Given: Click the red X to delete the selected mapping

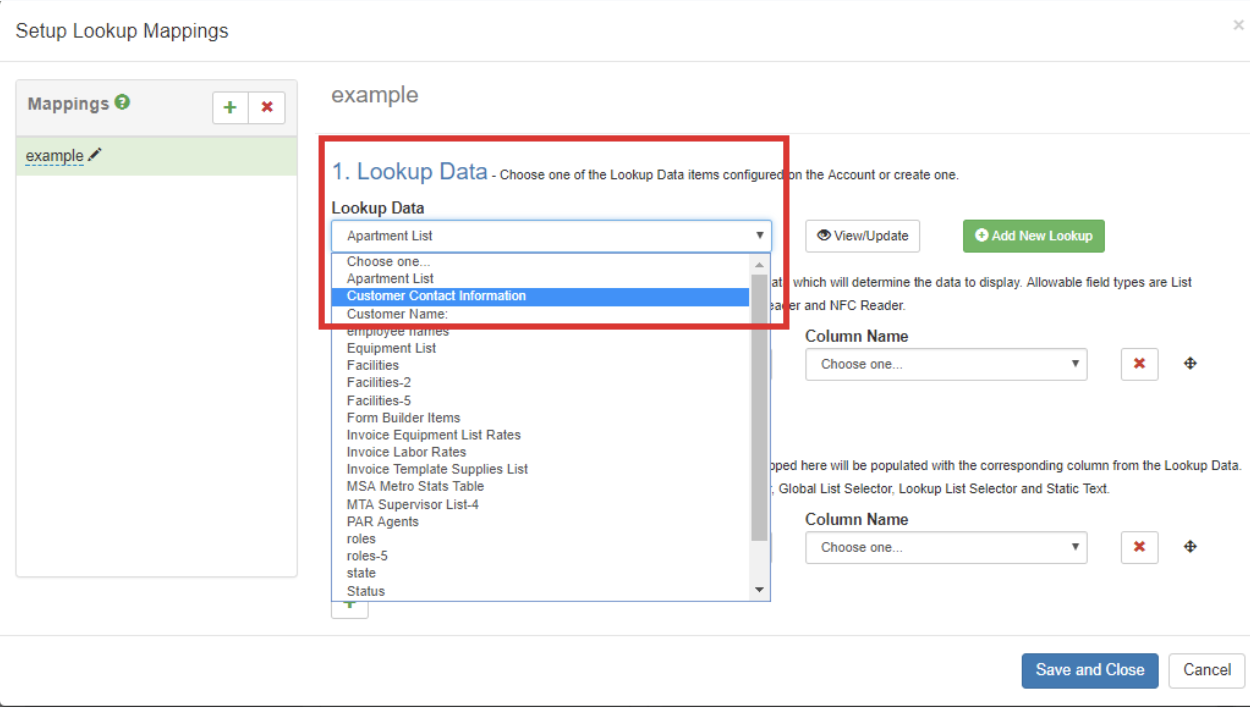Looking at the screenshot, I should (267, 107).
